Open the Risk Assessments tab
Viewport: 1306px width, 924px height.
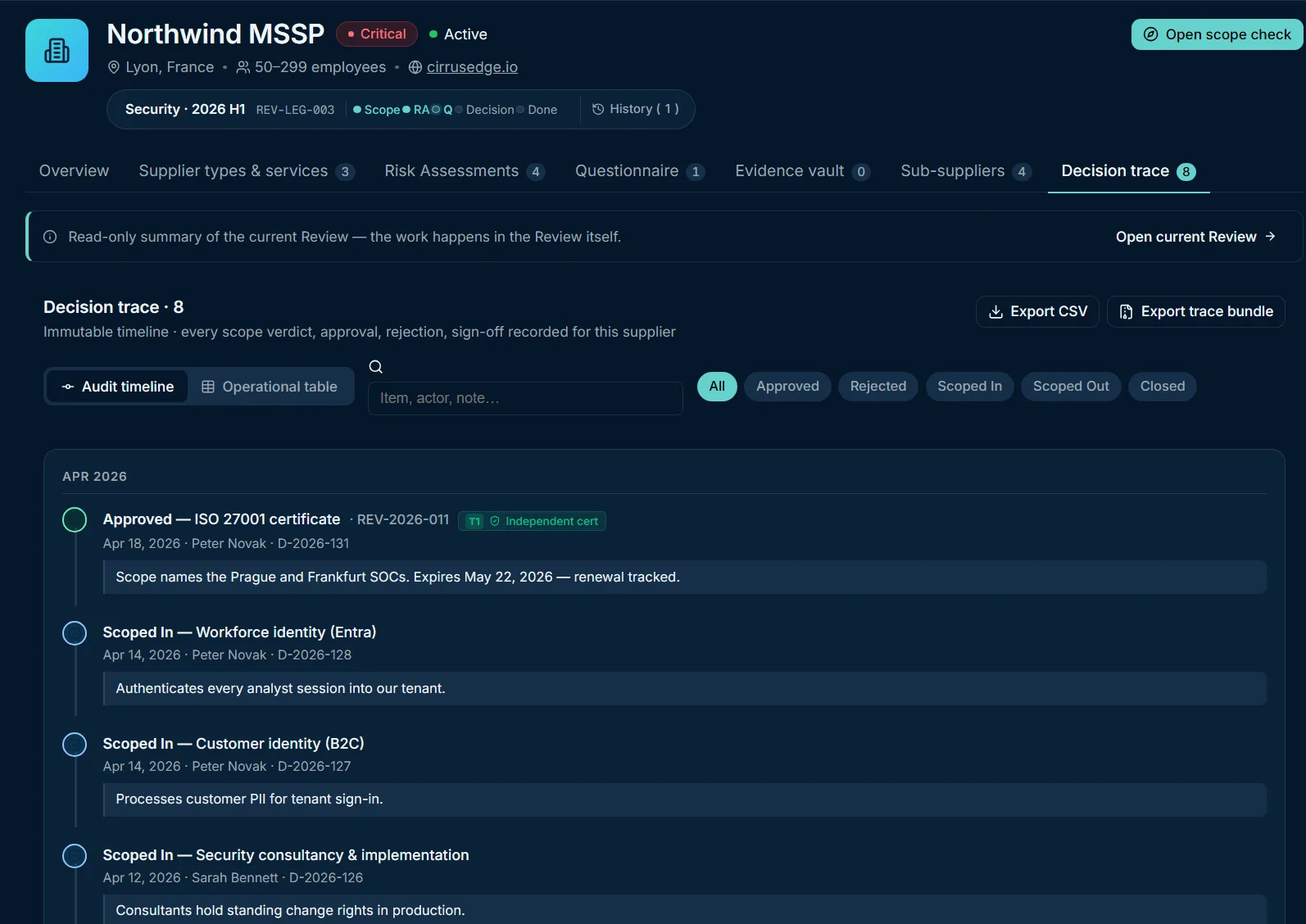(x=465, y=170)
